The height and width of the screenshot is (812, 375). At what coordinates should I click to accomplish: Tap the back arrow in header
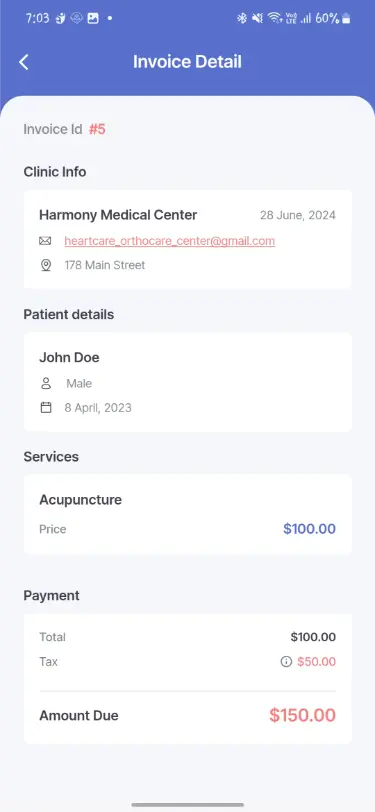click(23, 62)
